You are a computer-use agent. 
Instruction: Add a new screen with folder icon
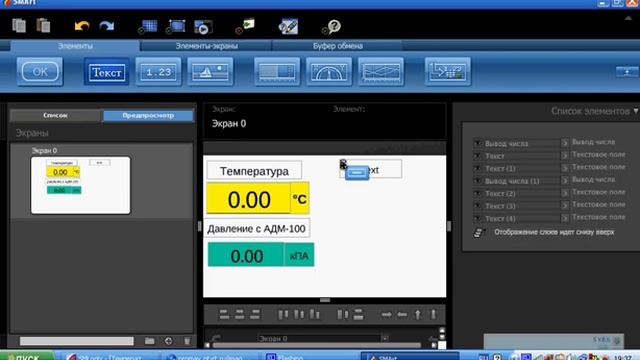(x=149, y=341)
